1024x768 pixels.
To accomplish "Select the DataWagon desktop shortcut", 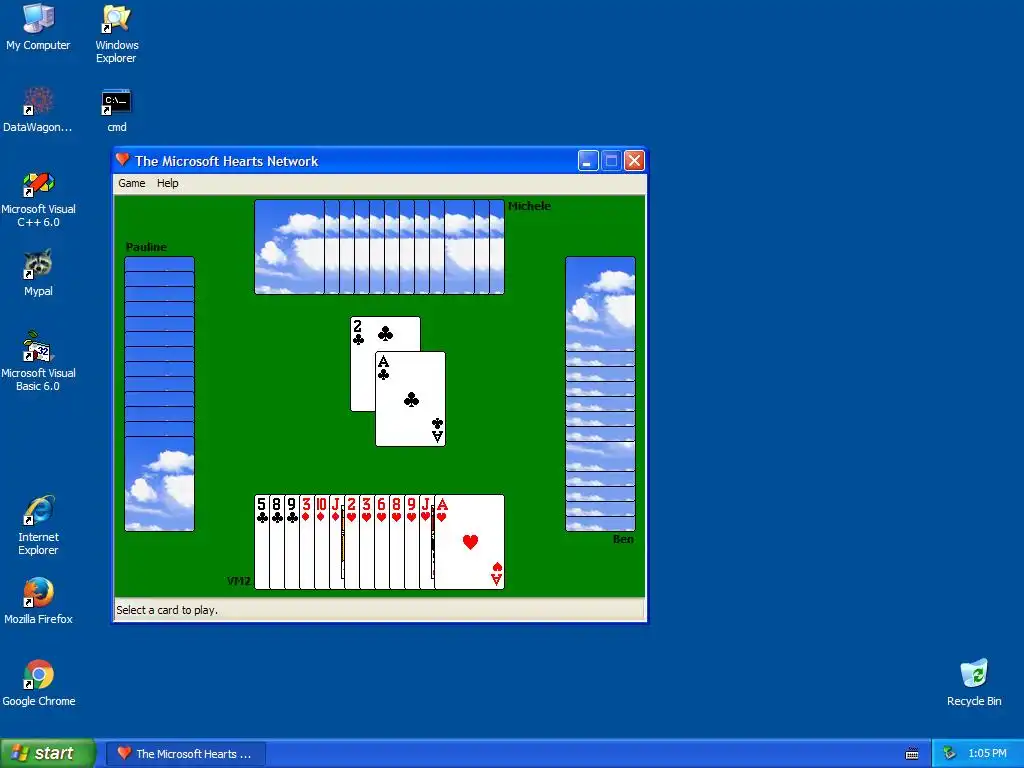I will [x=38, y=110].
